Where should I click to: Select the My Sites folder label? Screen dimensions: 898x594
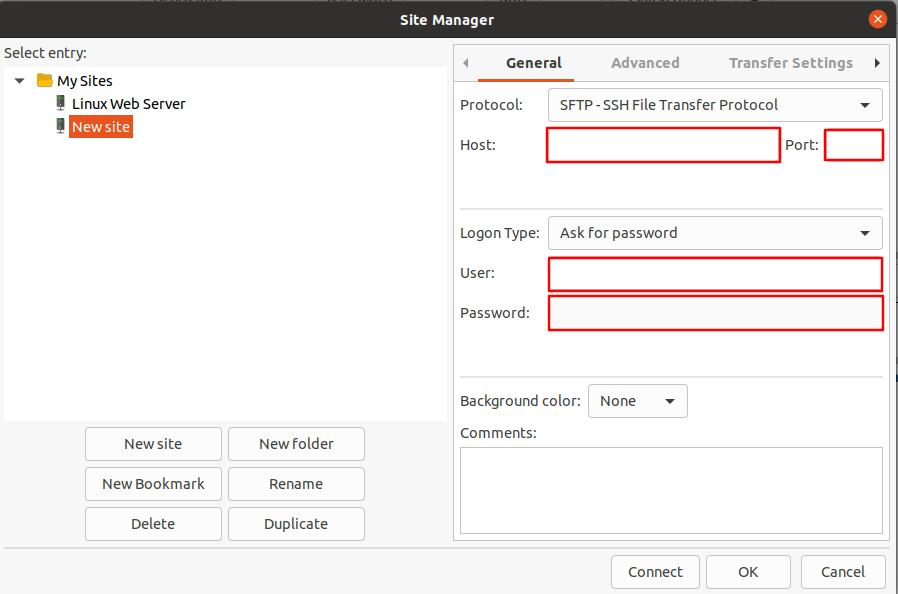click(x=85, y=81)
